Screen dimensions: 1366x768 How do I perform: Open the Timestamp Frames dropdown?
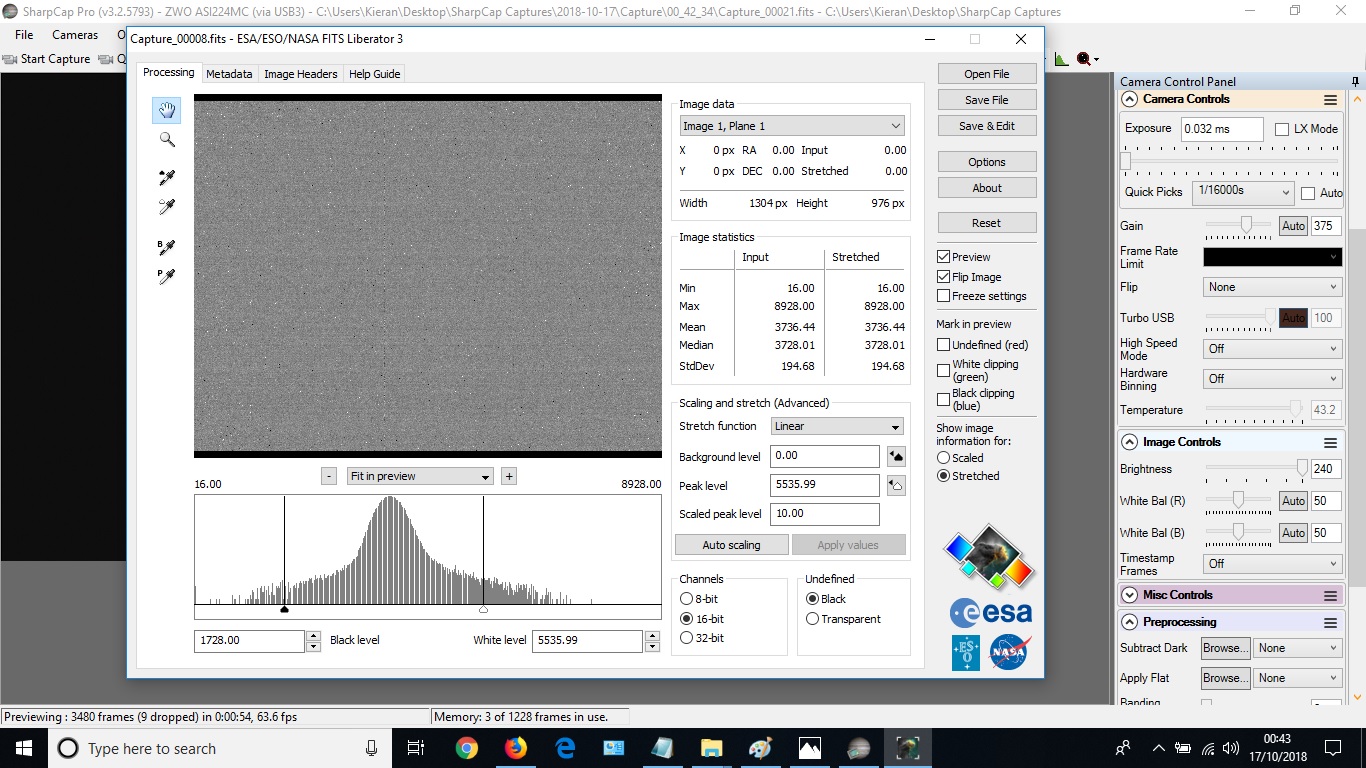1272,564
